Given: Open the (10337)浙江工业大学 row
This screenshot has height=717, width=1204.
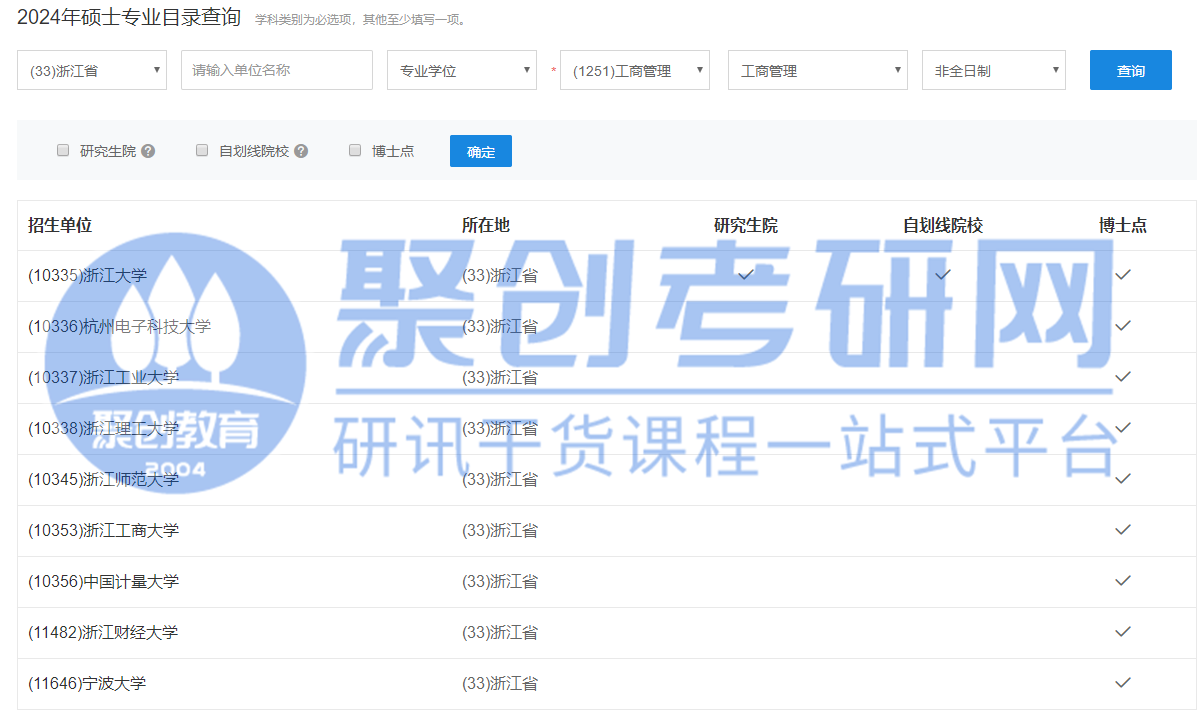Looking at the screenshot, I should 606,377.
